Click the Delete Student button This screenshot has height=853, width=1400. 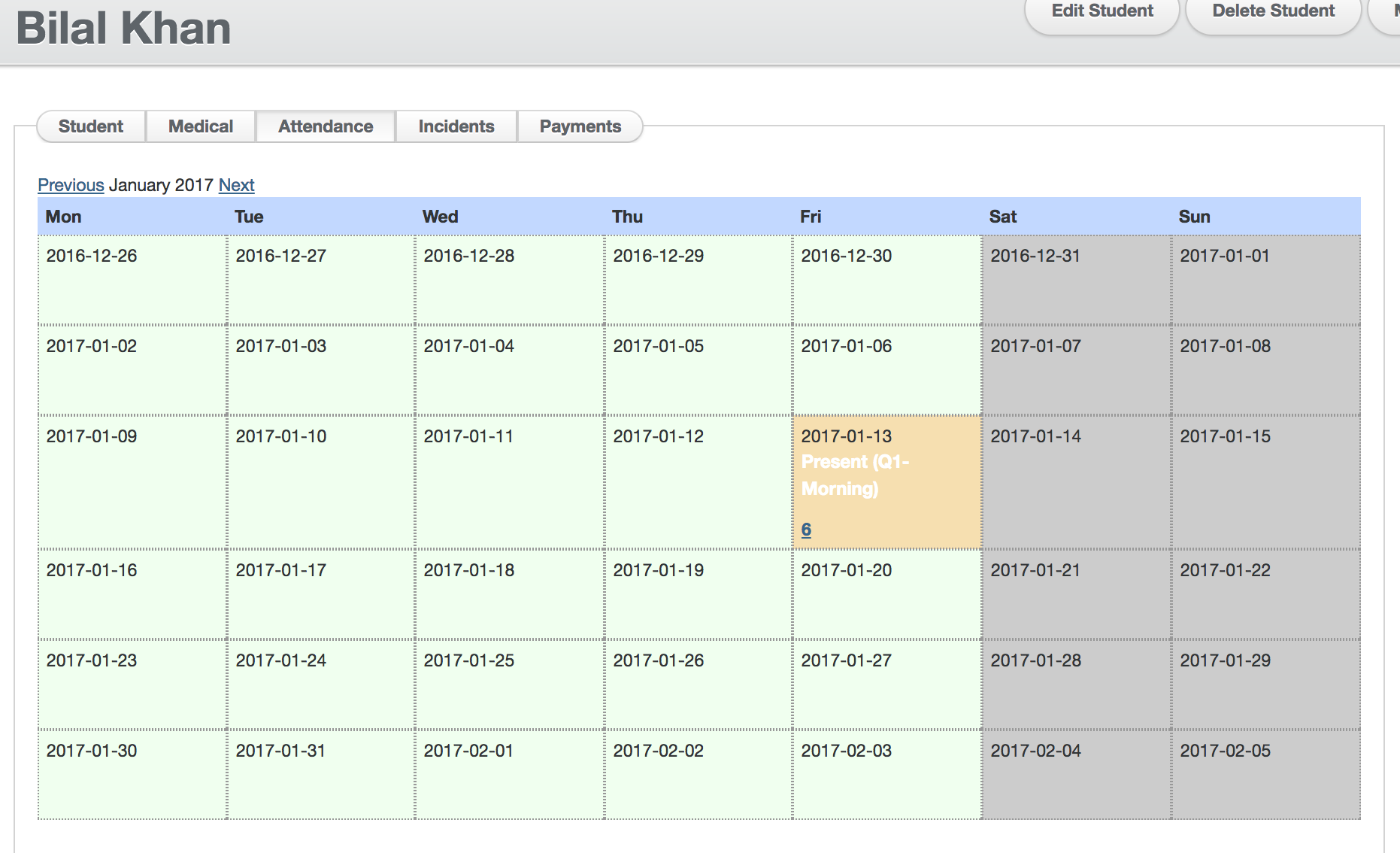tap(1273, 12)
